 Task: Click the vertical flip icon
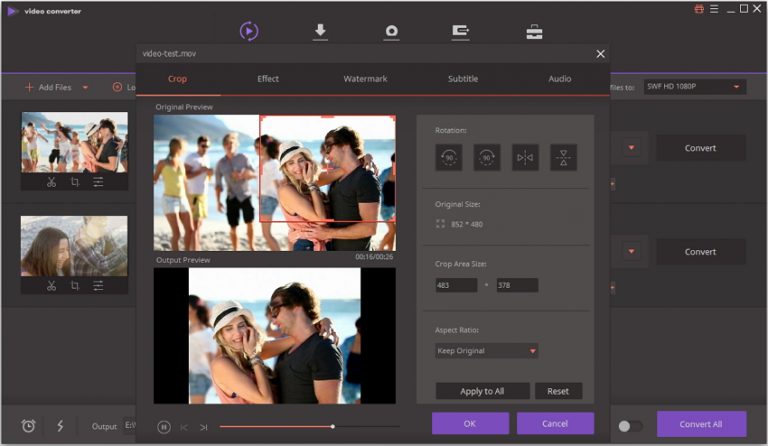click(563, 157)
